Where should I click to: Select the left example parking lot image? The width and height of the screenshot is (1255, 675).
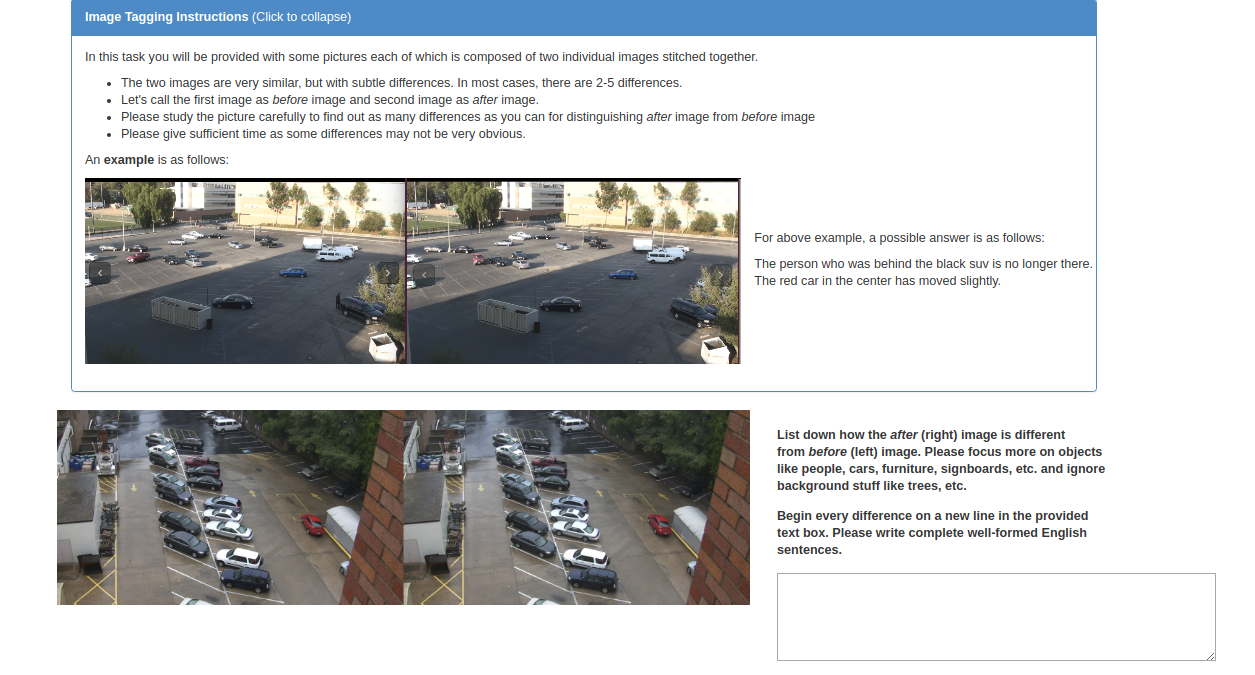[x=245, y=271]
